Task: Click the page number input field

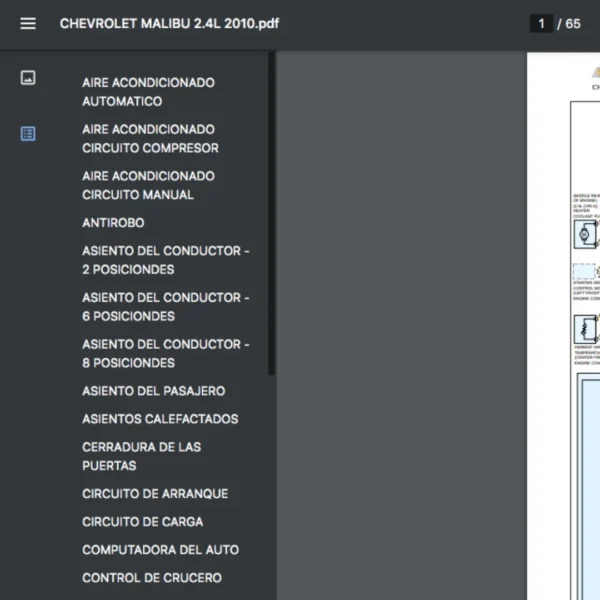Action: point(541,24)
